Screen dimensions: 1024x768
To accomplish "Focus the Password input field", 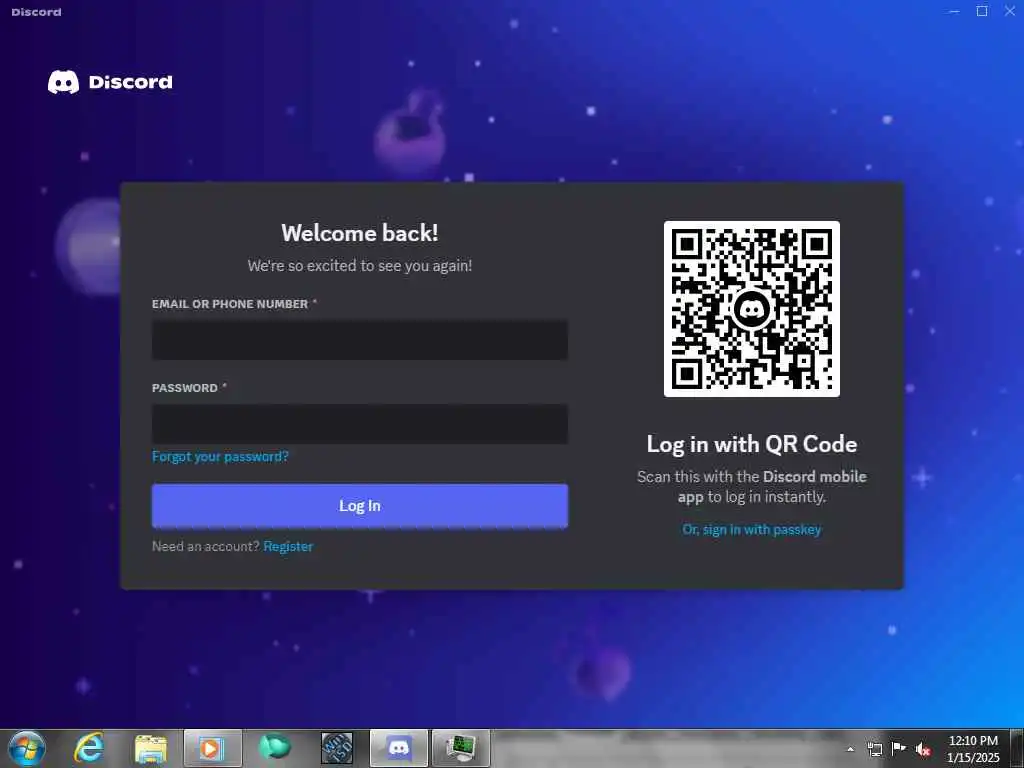I will click(x=359, y=424).
